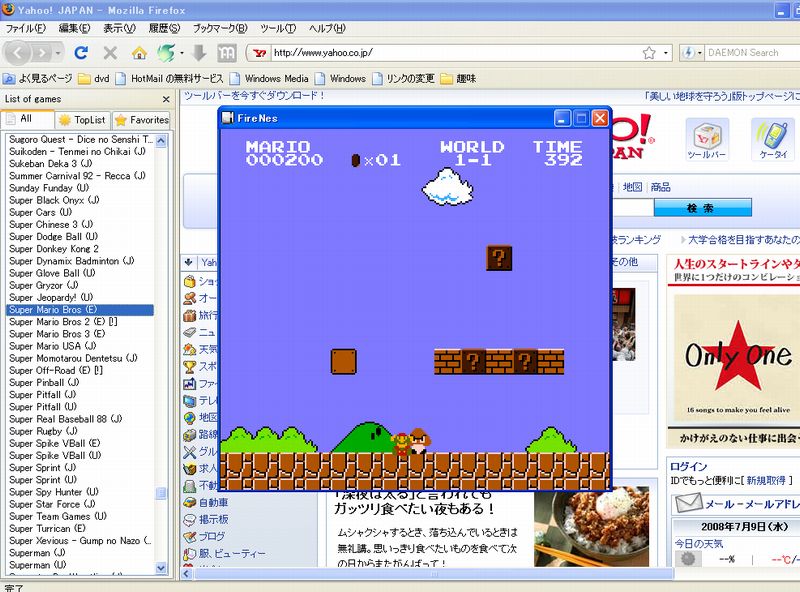Switch to the All games tab
The width and height of the screenshot is (800, 592).
point(28,119)
